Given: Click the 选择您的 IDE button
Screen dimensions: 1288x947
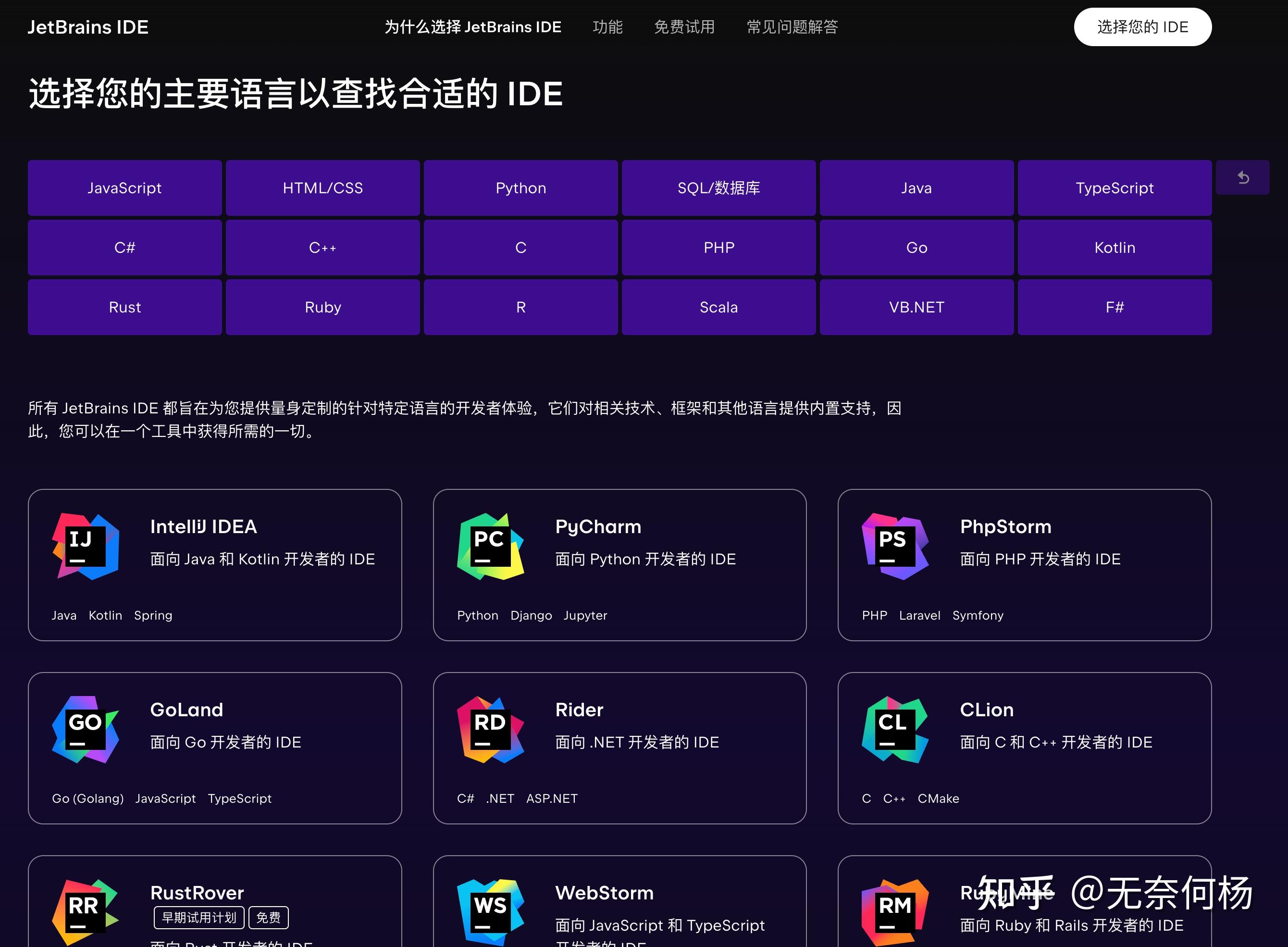Looking at the screenshot, I should coord(1142,26).
